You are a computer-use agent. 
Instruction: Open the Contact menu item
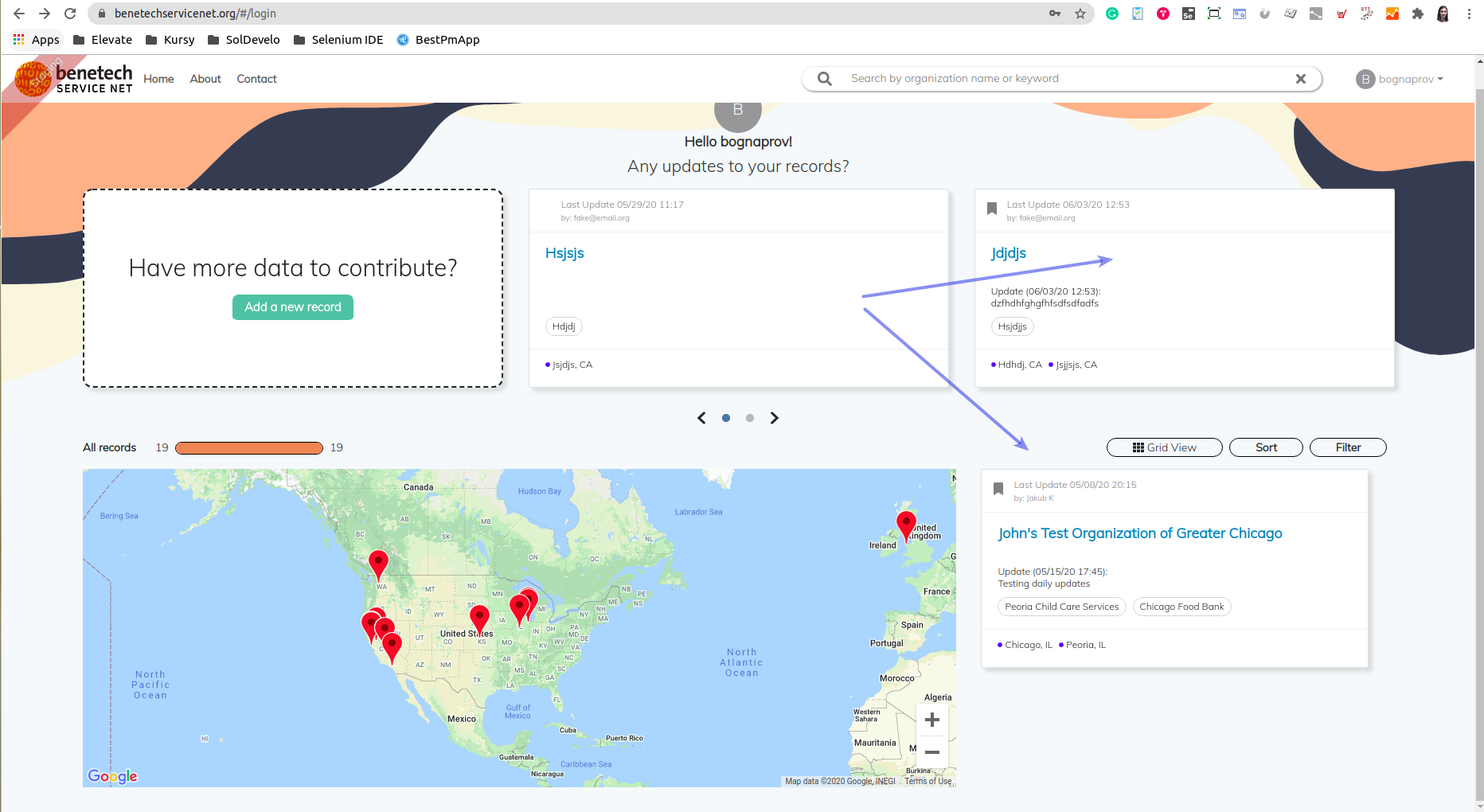[x=256, y=79]
